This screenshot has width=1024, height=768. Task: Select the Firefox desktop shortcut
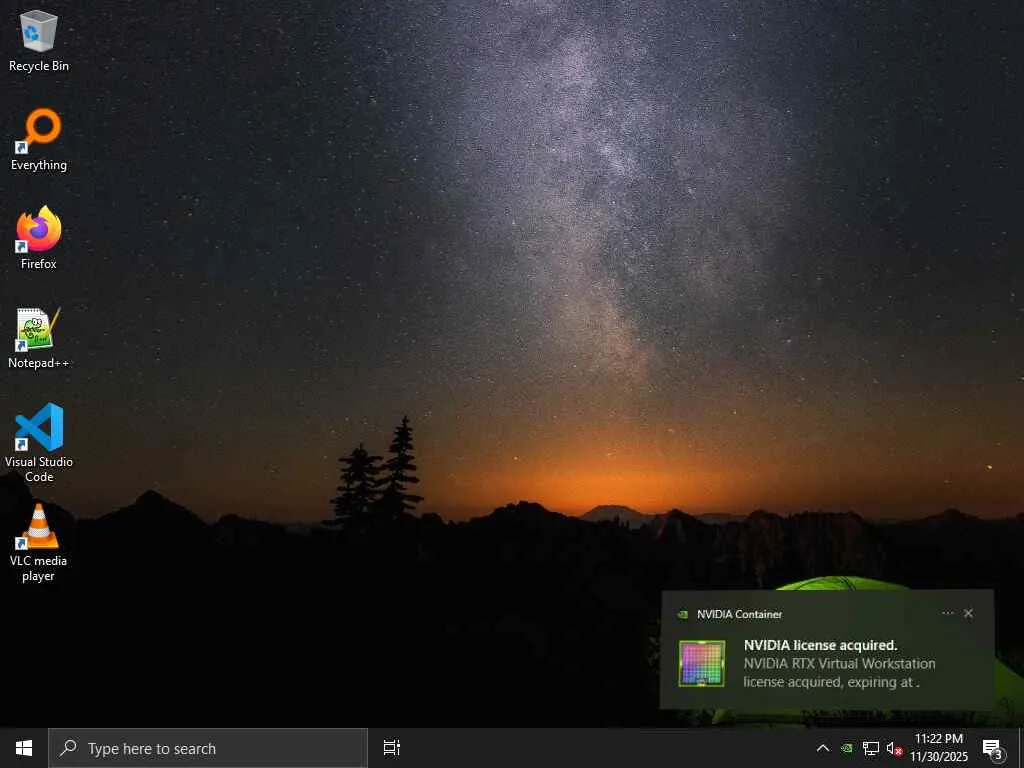(39, 238)
